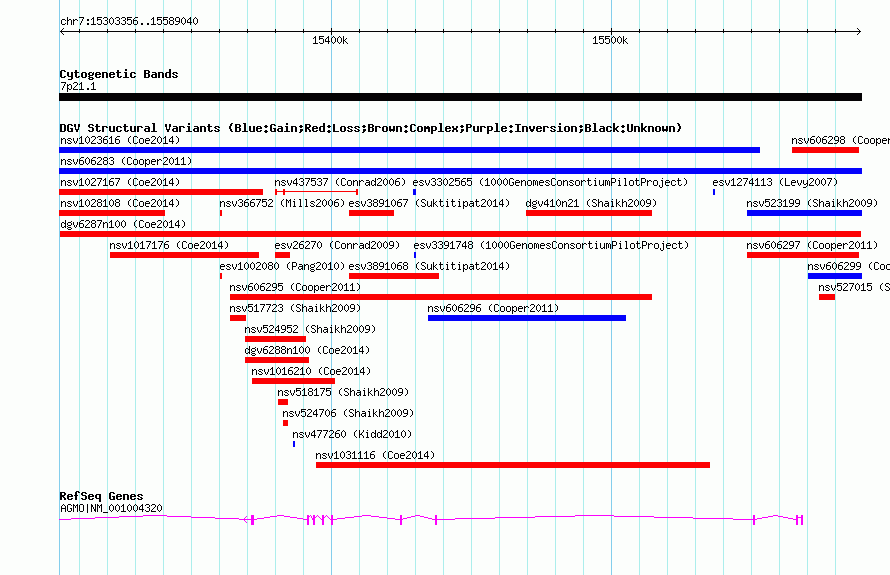Open the dgv6287n100 (Coe2014) label
This screenshot has height=575, width=890.
click(123, 224)
